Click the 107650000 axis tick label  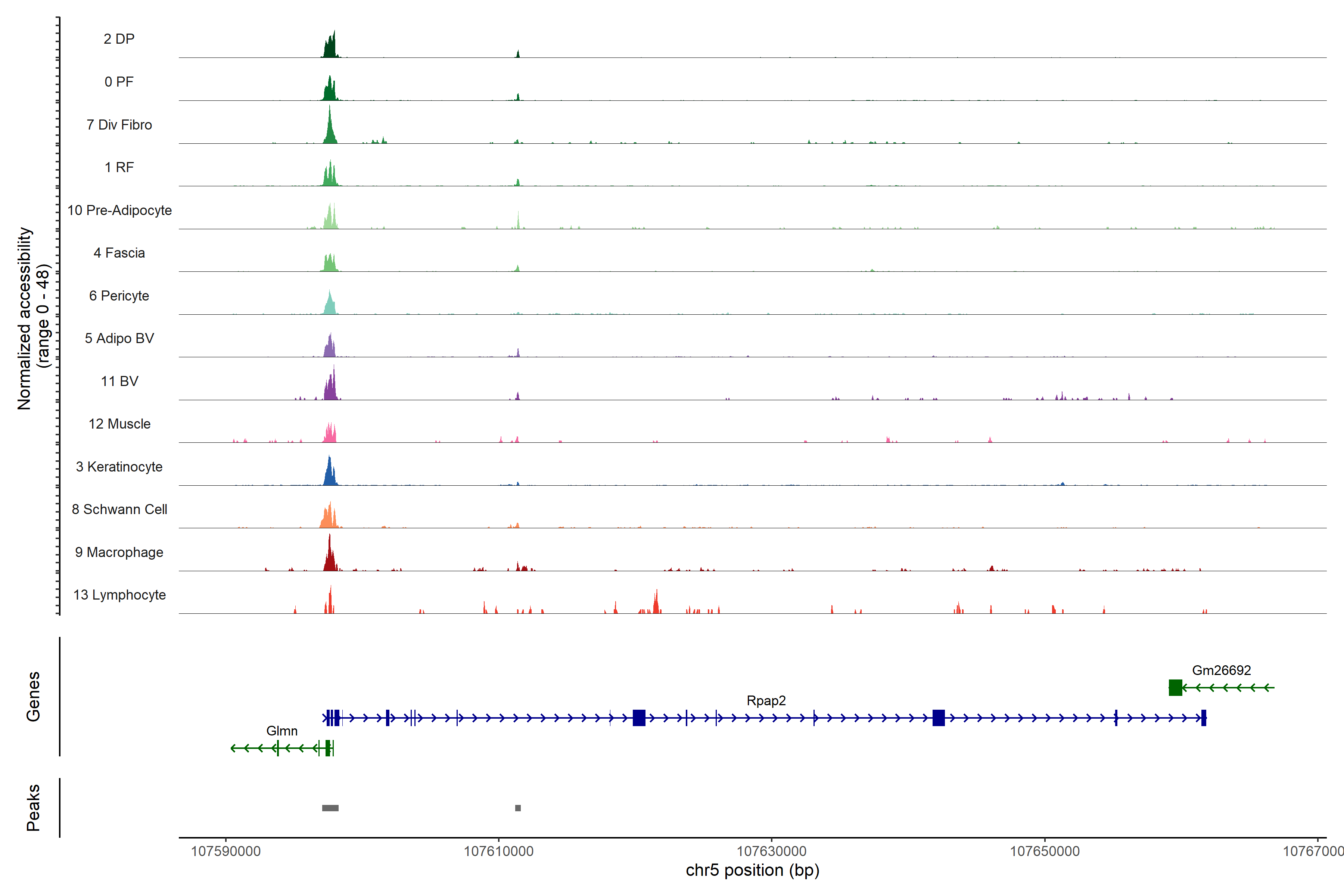click(1045, 852)
